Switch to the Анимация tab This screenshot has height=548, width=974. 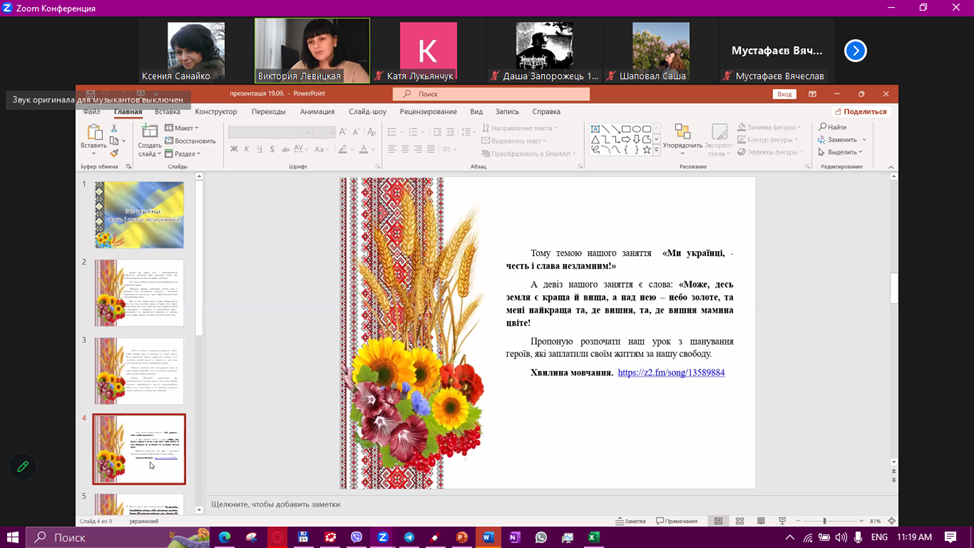coord(317,112)
